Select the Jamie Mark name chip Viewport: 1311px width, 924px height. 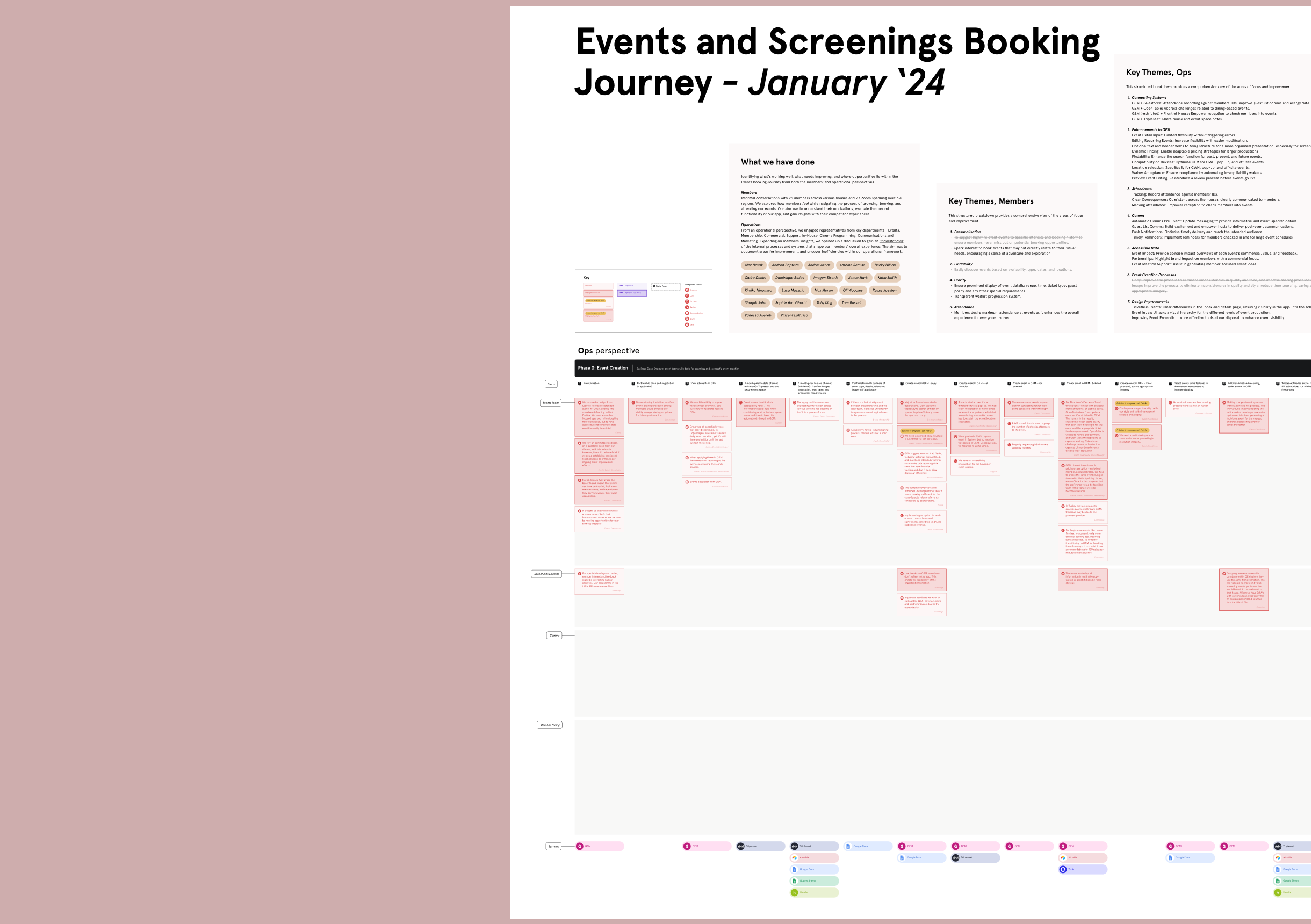click(858, 278)
